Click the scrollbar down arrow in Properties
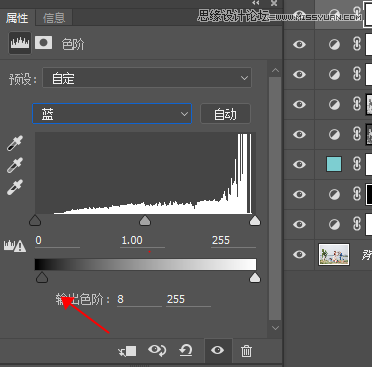The image size is (372, 367). point(275,328)
